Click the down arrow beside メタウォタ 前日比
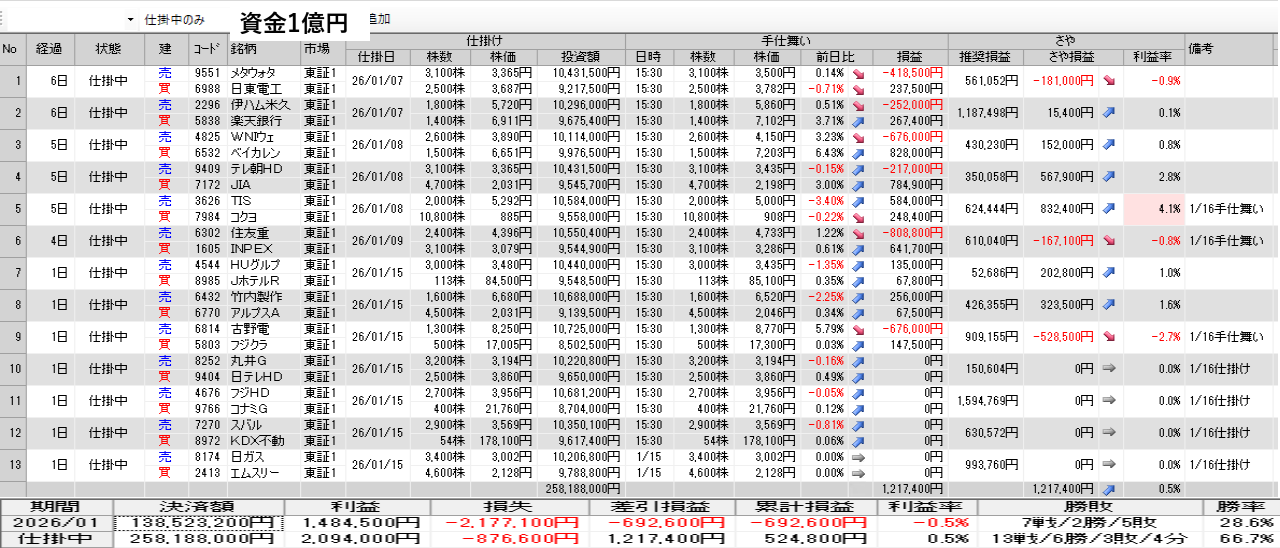 (859, 73)
